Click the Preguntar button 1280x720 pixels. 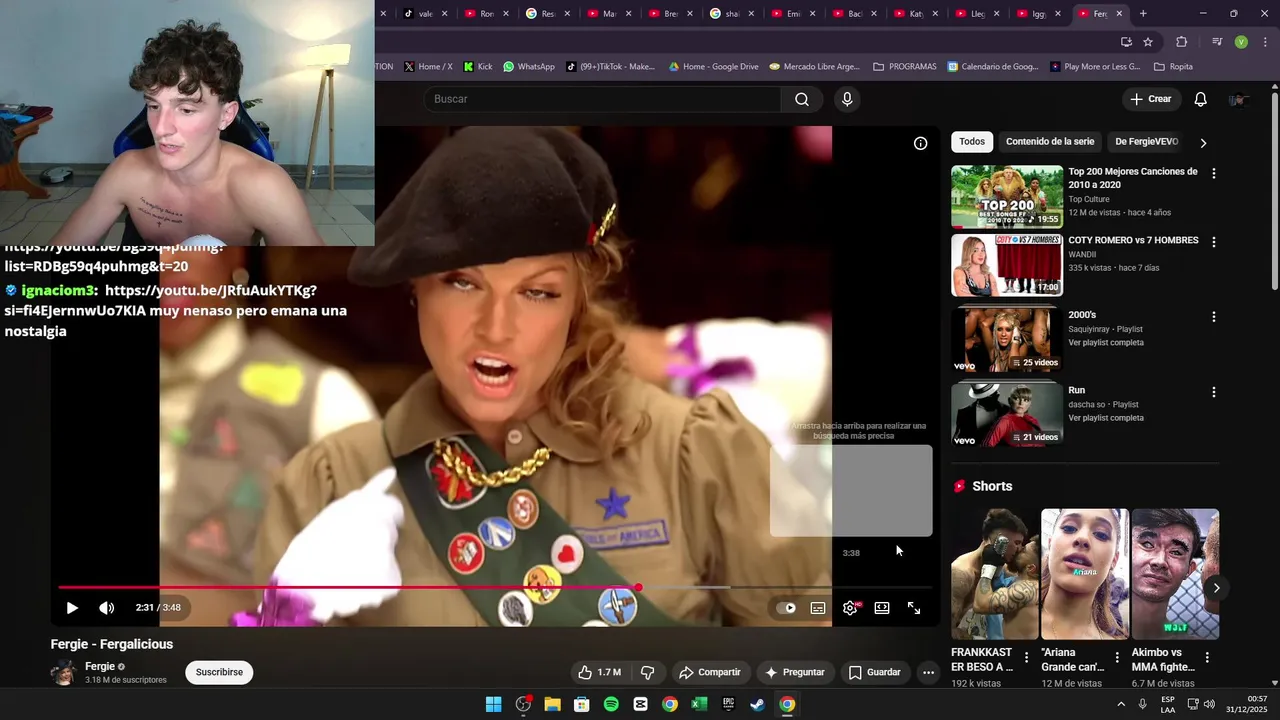tap(795, 672)
